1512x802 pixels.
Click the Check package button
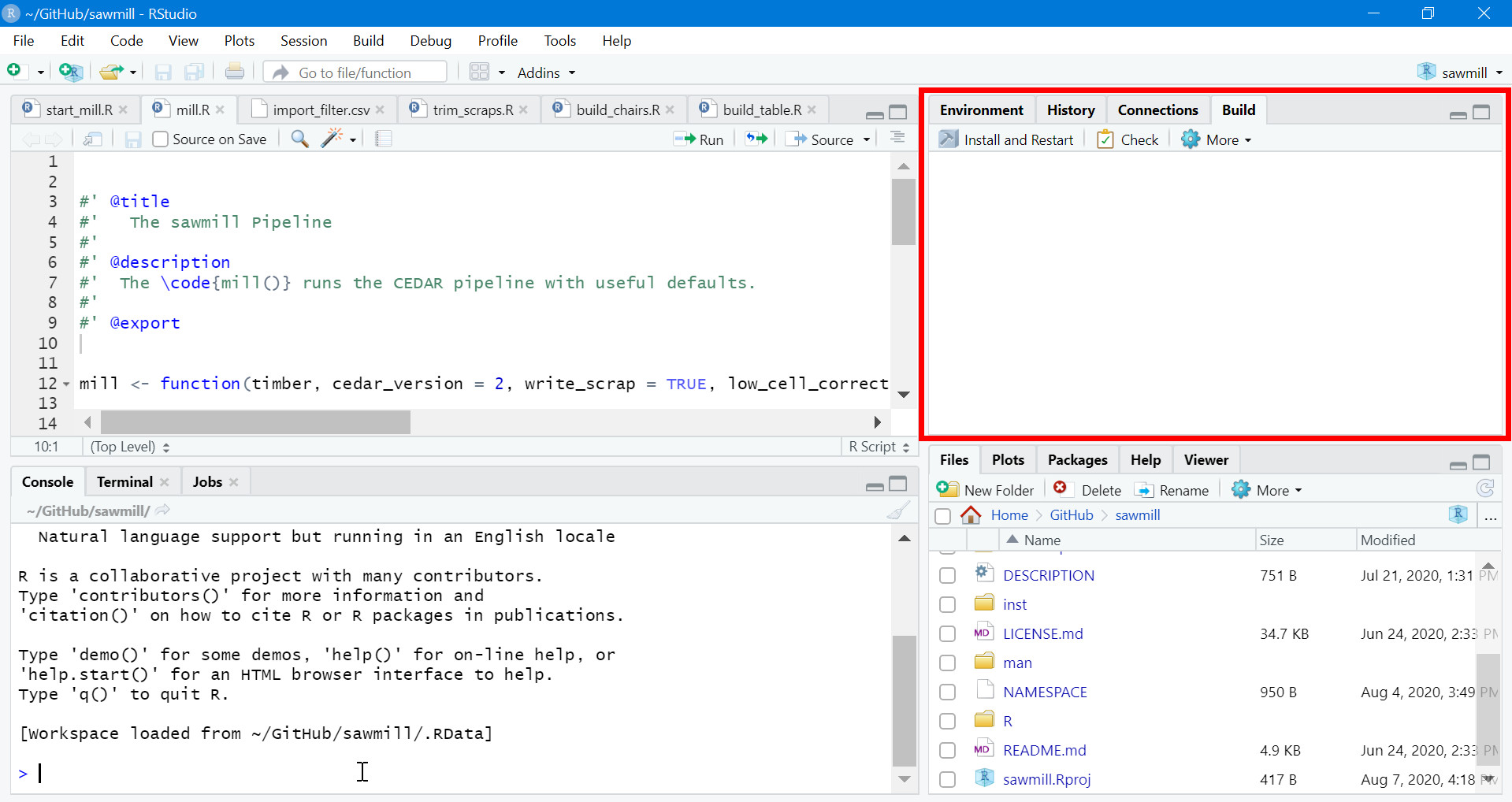(1128, 139)
